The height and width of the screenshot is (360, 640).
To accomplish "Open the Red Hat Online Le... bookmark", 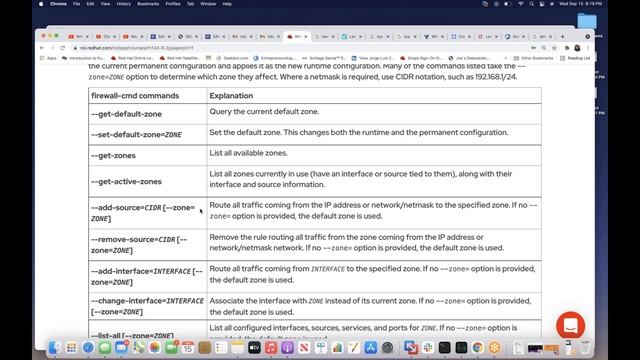I will click(132, 58).
